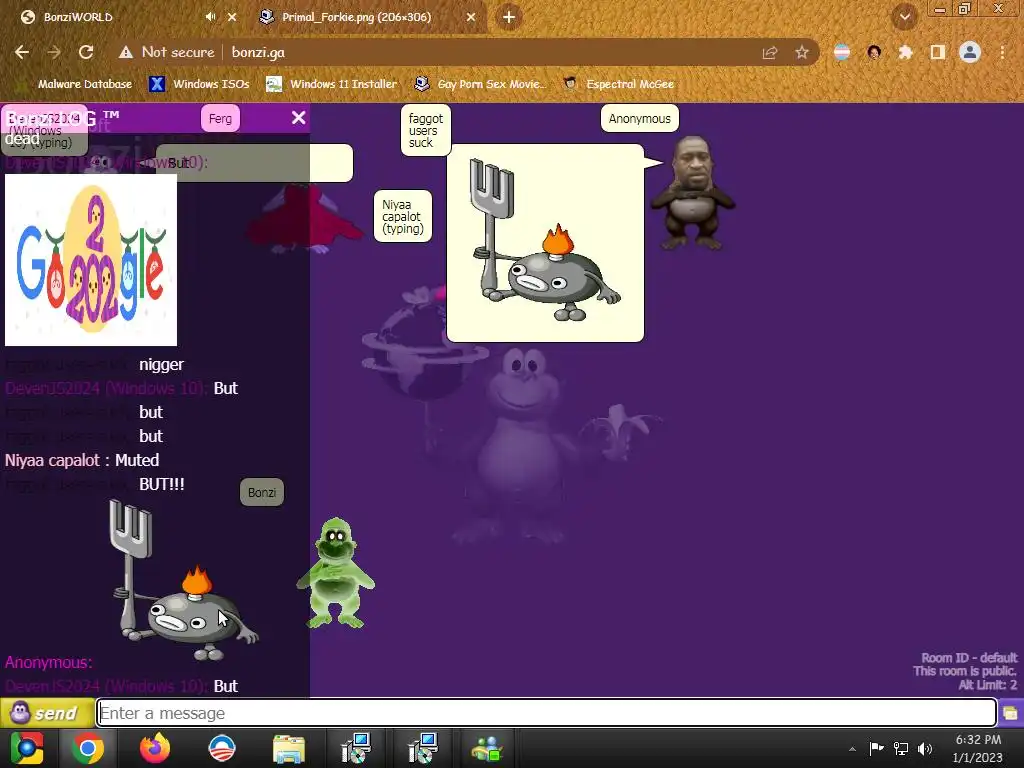
Task: Open the Chrome profile menu
Action: [970, 52]
